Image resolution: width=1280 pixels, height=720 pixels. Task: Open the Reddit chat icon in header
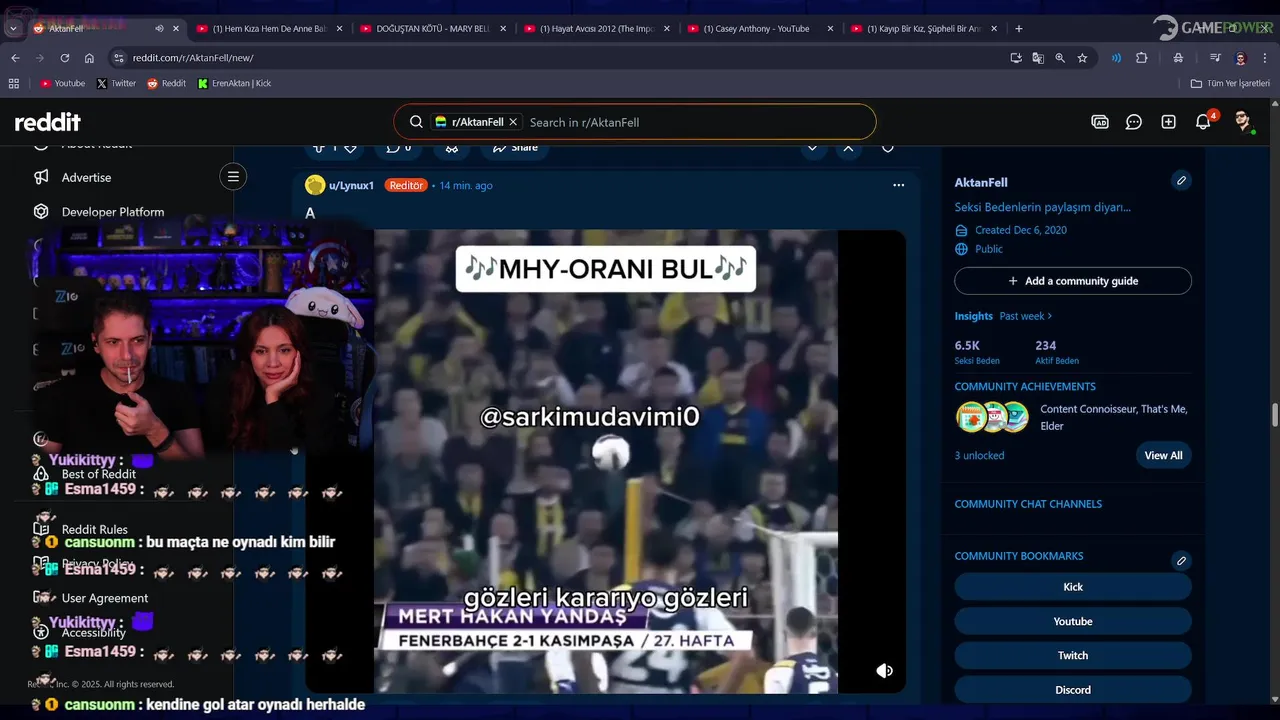coord(1134,122)
